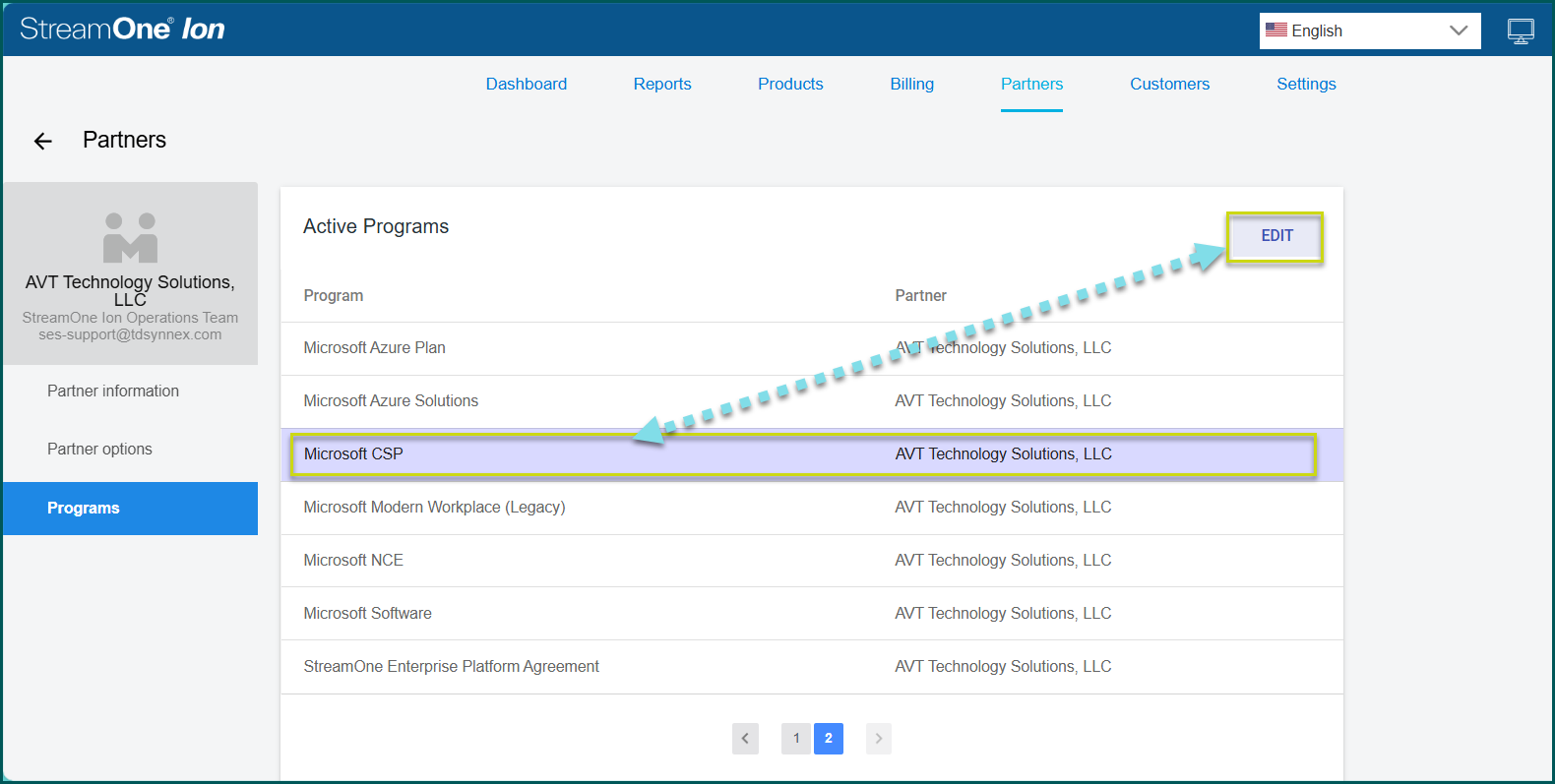This screenshot has height=784, width=1555.
Task: Select Microsoft Modern Workplace (Legacy) row
Action: pyautogui.click(x=812, y=508)
